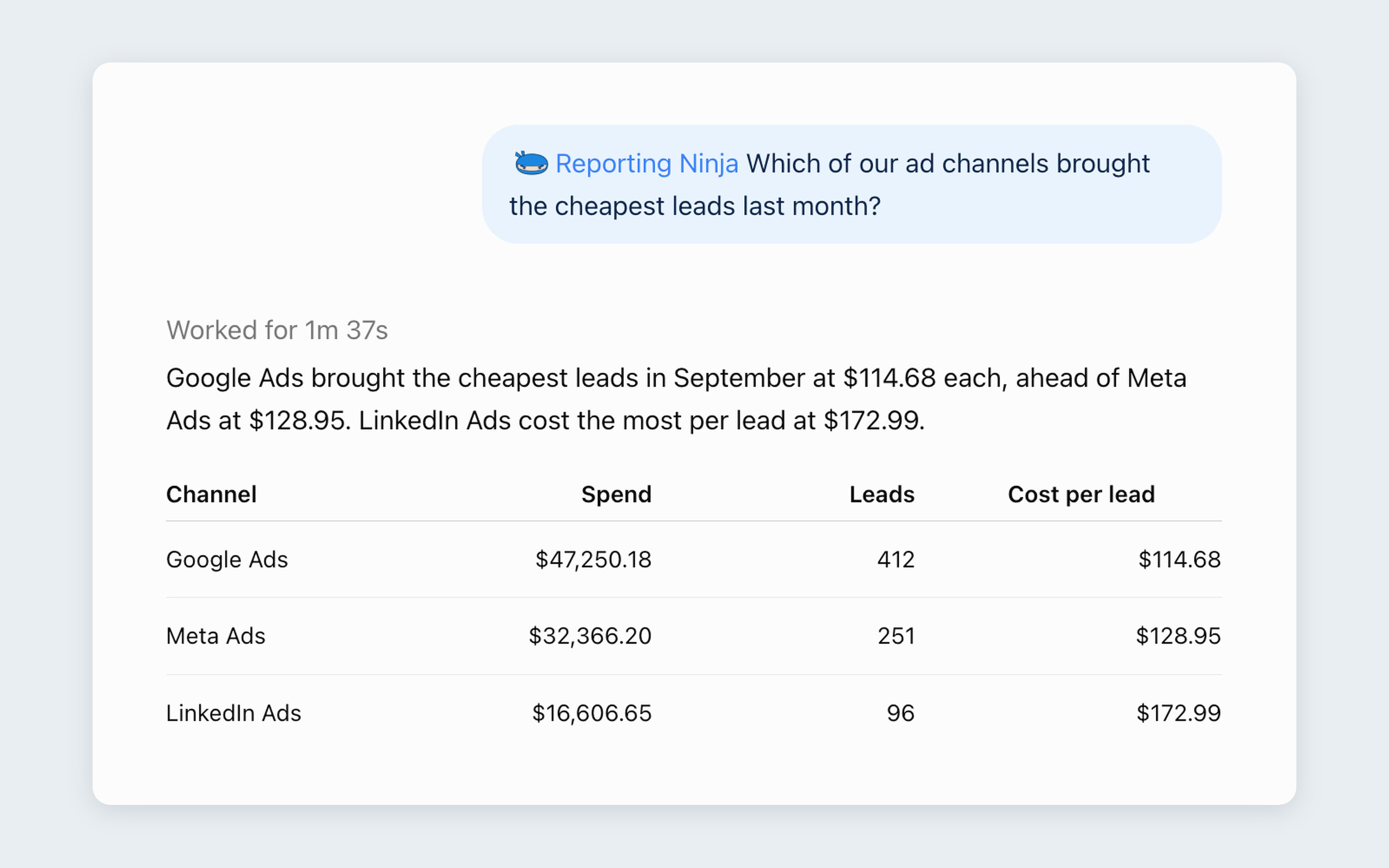The height and width of the screenshot is (868, 1389).
Task: Open the Reporting Ninja mention link
Action: coord(646,164)
